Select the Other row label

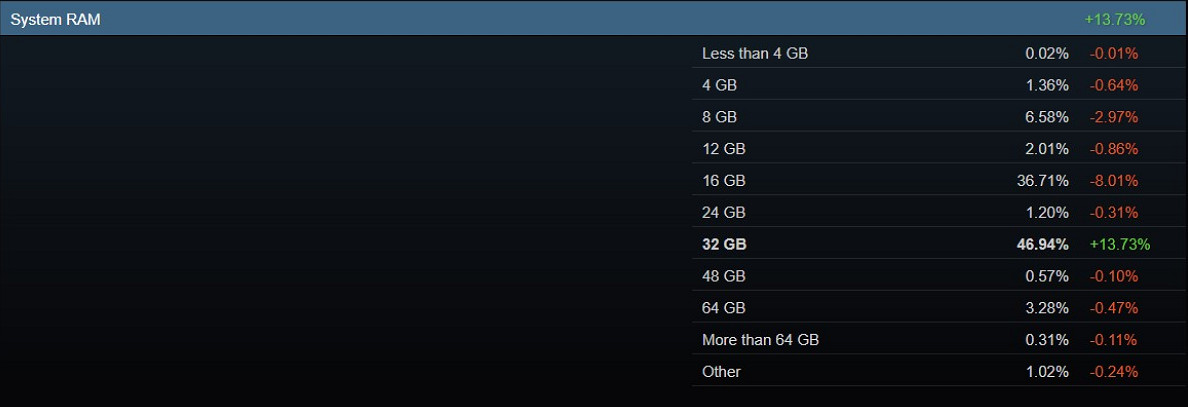[x=721, y=372]
